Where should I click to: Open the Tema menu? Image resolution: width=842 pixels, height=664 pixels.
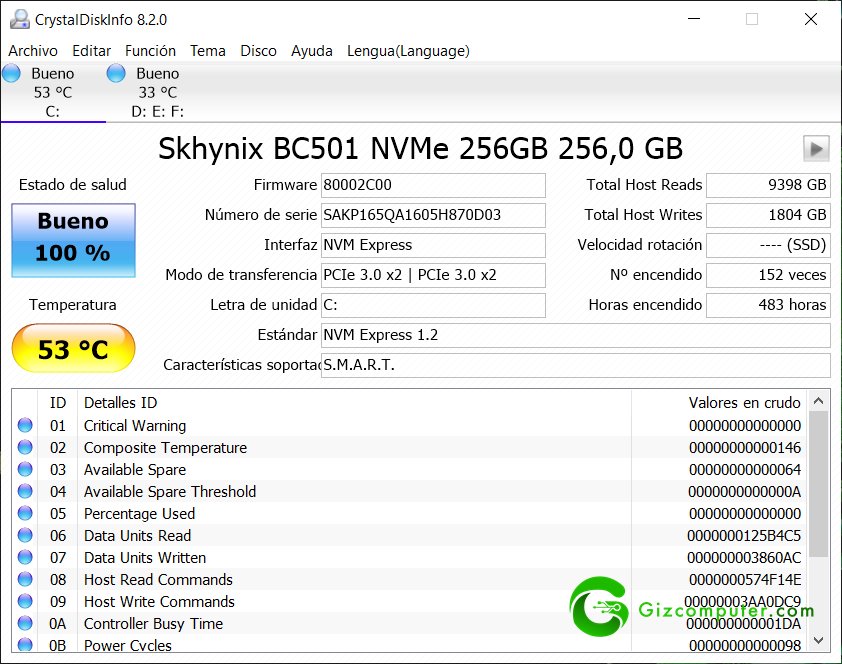[x=208, y=51]
